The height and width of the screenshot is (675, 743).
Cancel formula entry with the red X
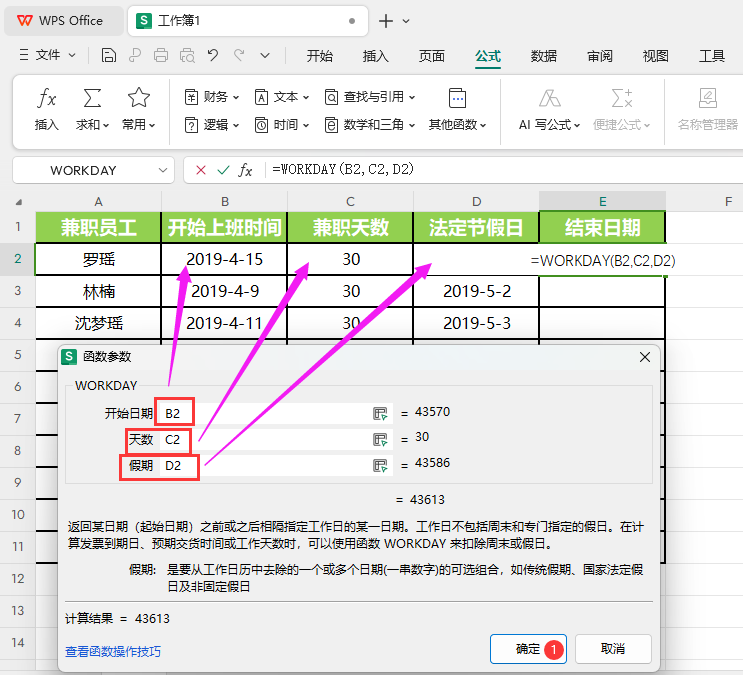tap(201, 170)
